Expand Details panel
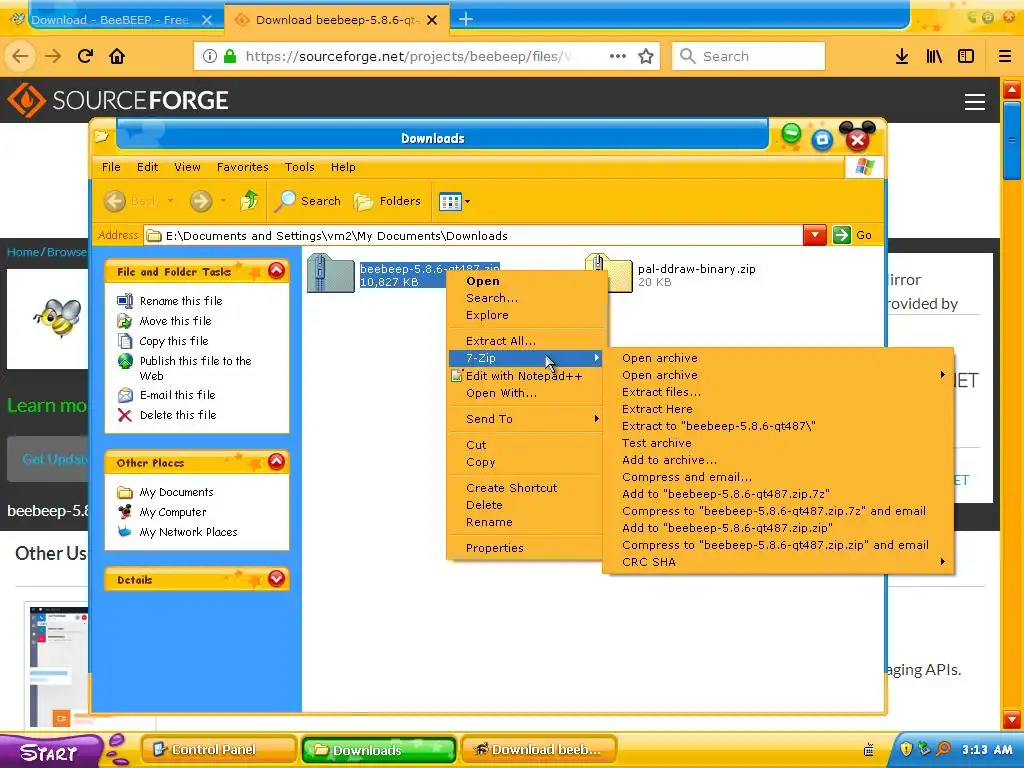Image resolution: width=1024 pixels, height=768 pixels. [x=276, y=579]
